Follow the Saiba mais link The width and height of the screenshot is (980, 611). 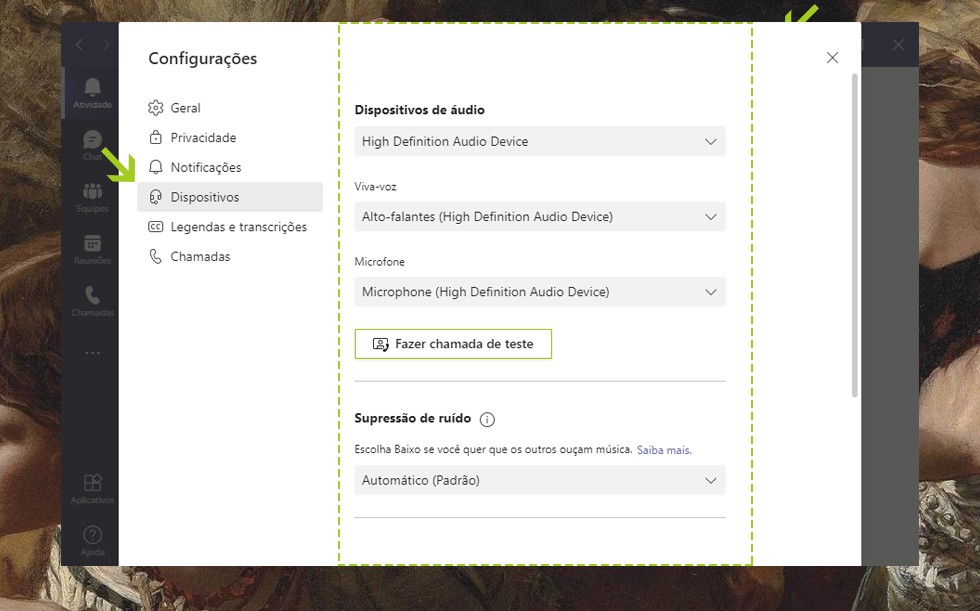tap(664, 450)
